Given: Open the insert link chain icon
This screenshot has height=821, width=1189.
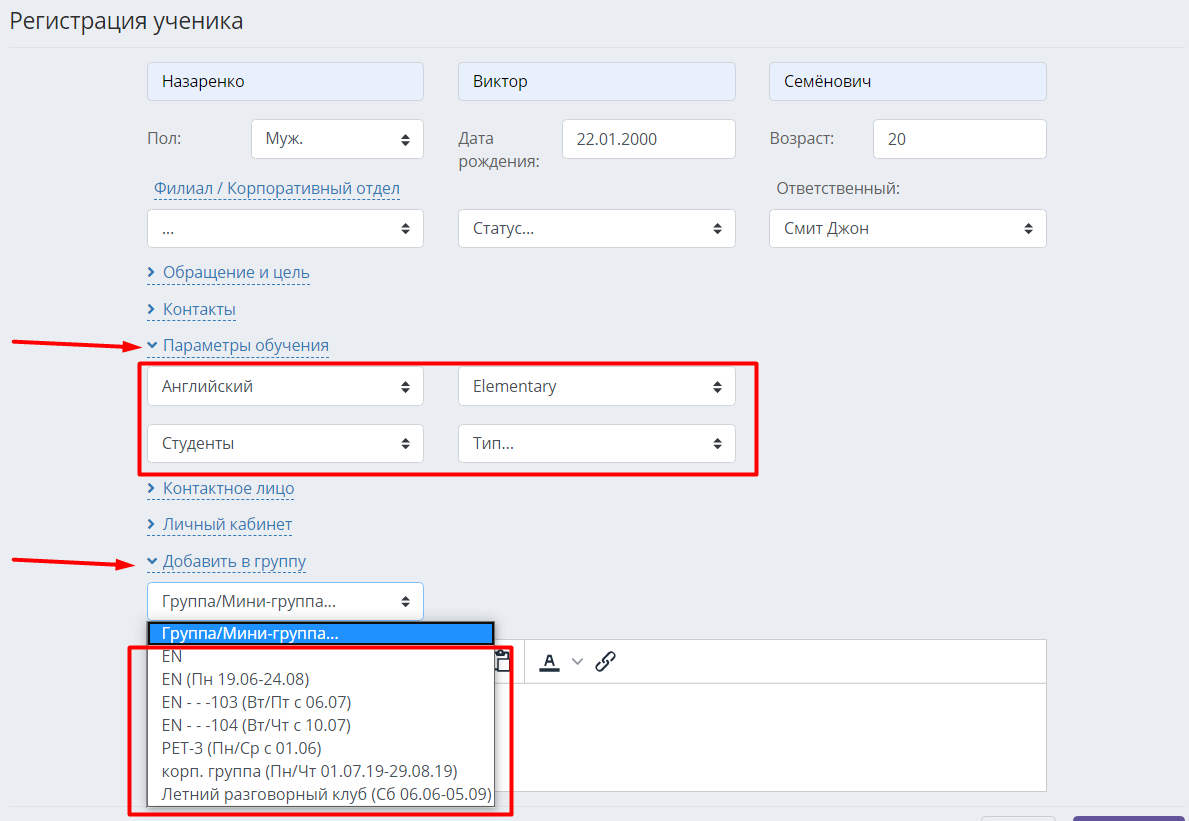Looking at the screenshot, I should click(605, 662).
